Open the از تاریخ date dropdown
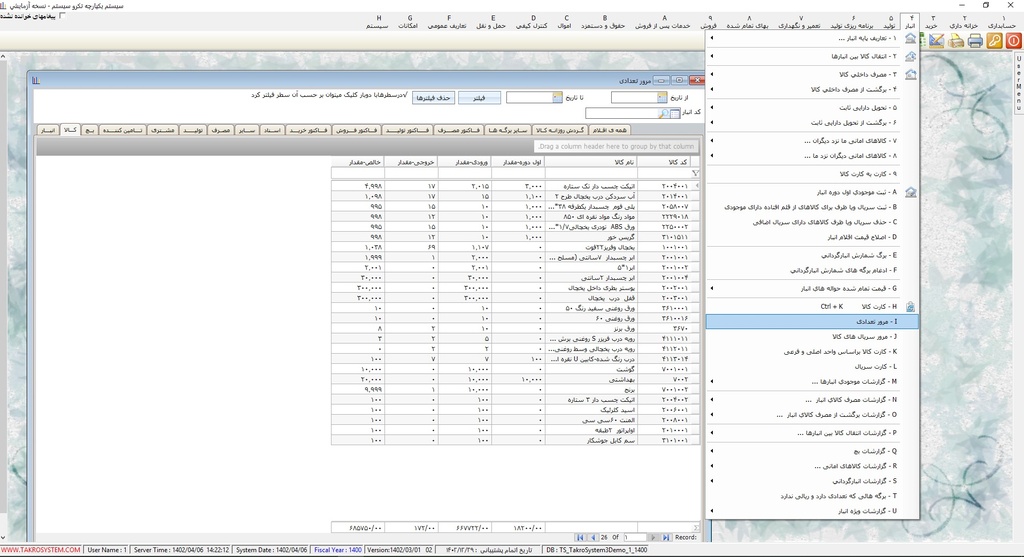 pos(663,98)
